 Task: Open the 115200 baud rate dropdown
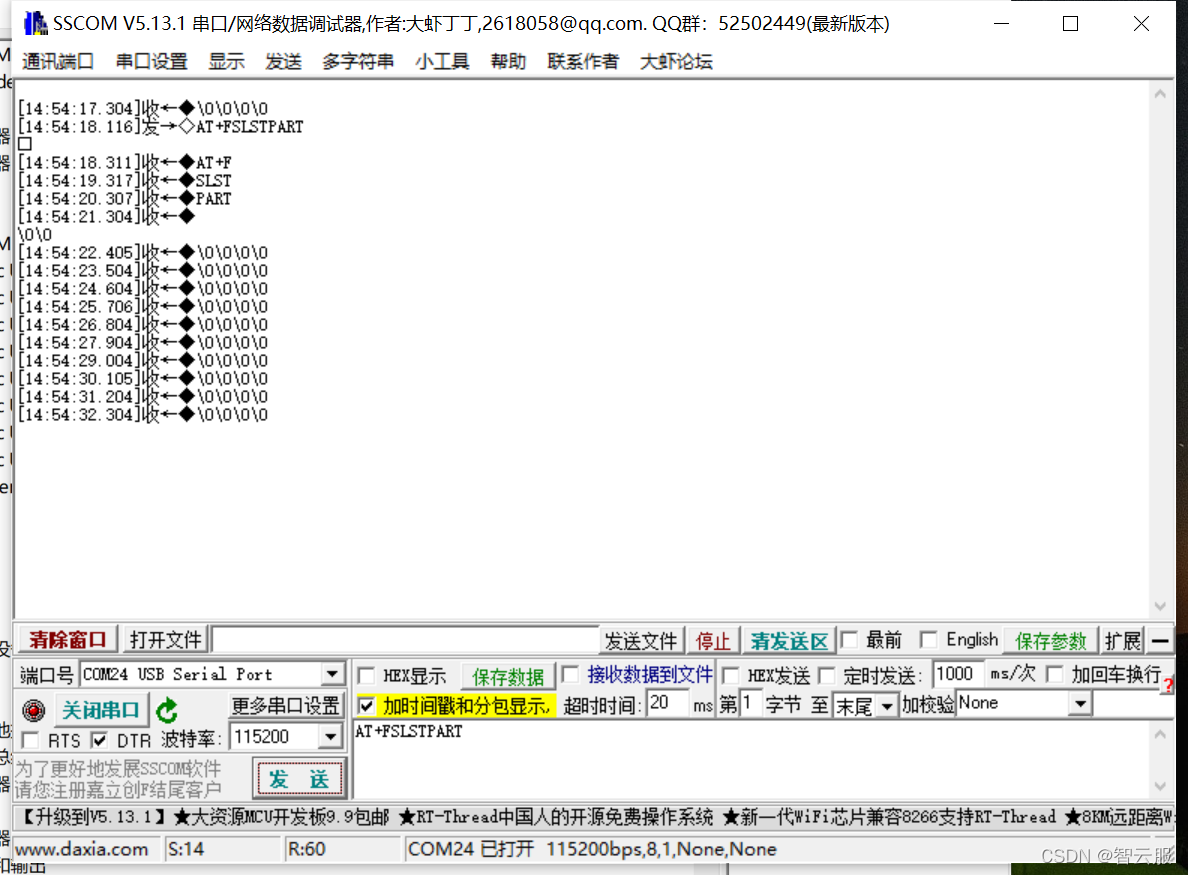point(330,736)
